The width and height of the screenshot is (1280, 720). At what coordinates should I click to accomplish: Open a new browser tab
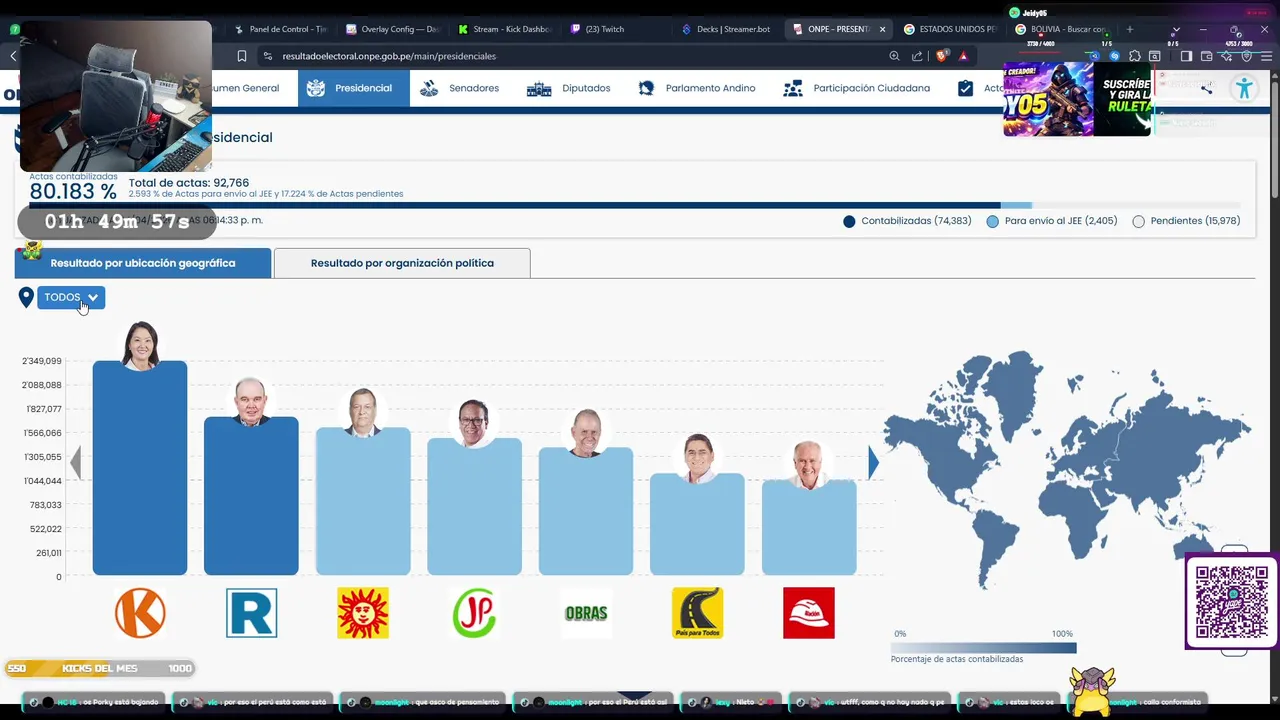coord(1130,29)
